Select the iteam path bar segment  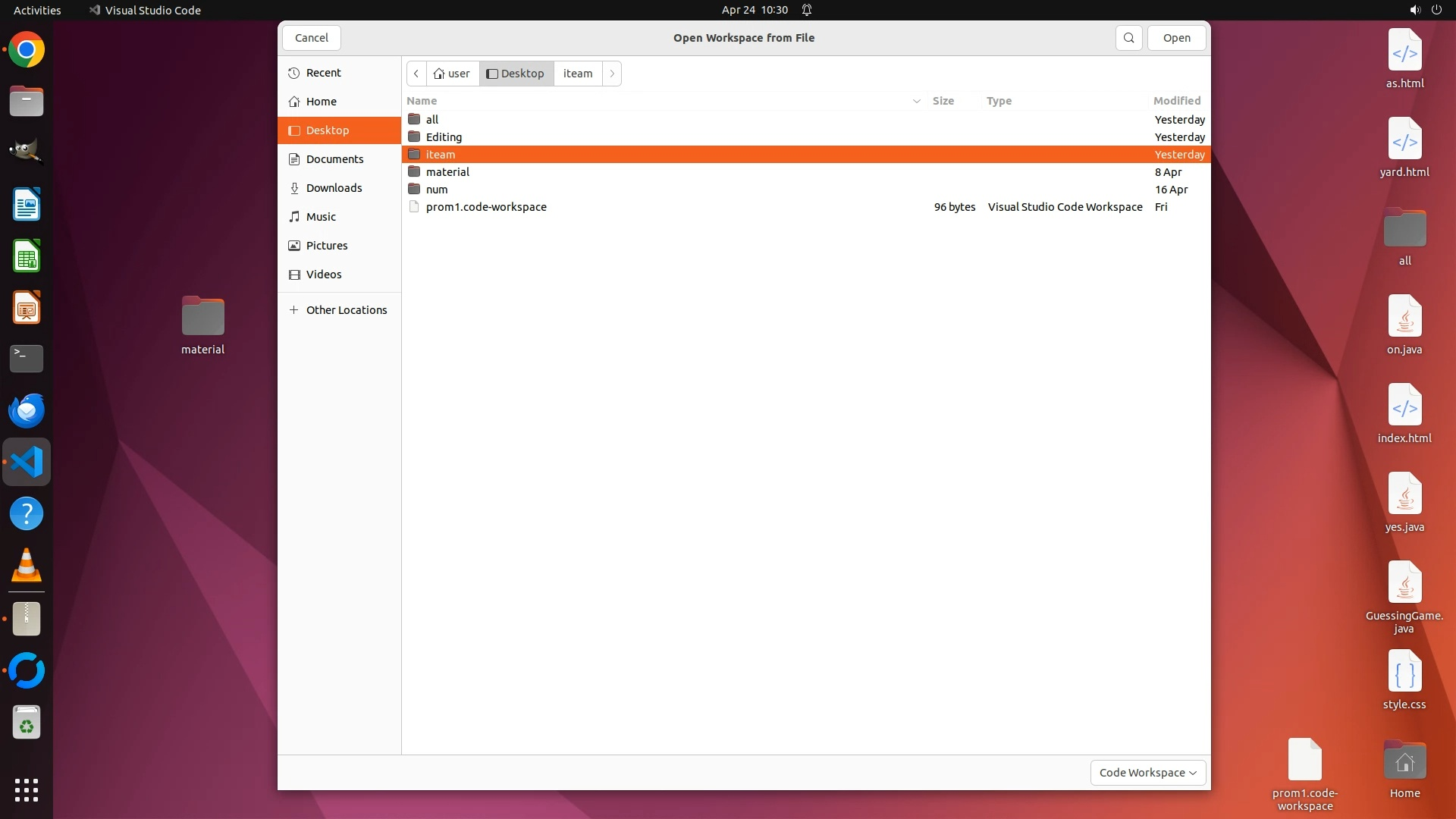tap(577, 74)
